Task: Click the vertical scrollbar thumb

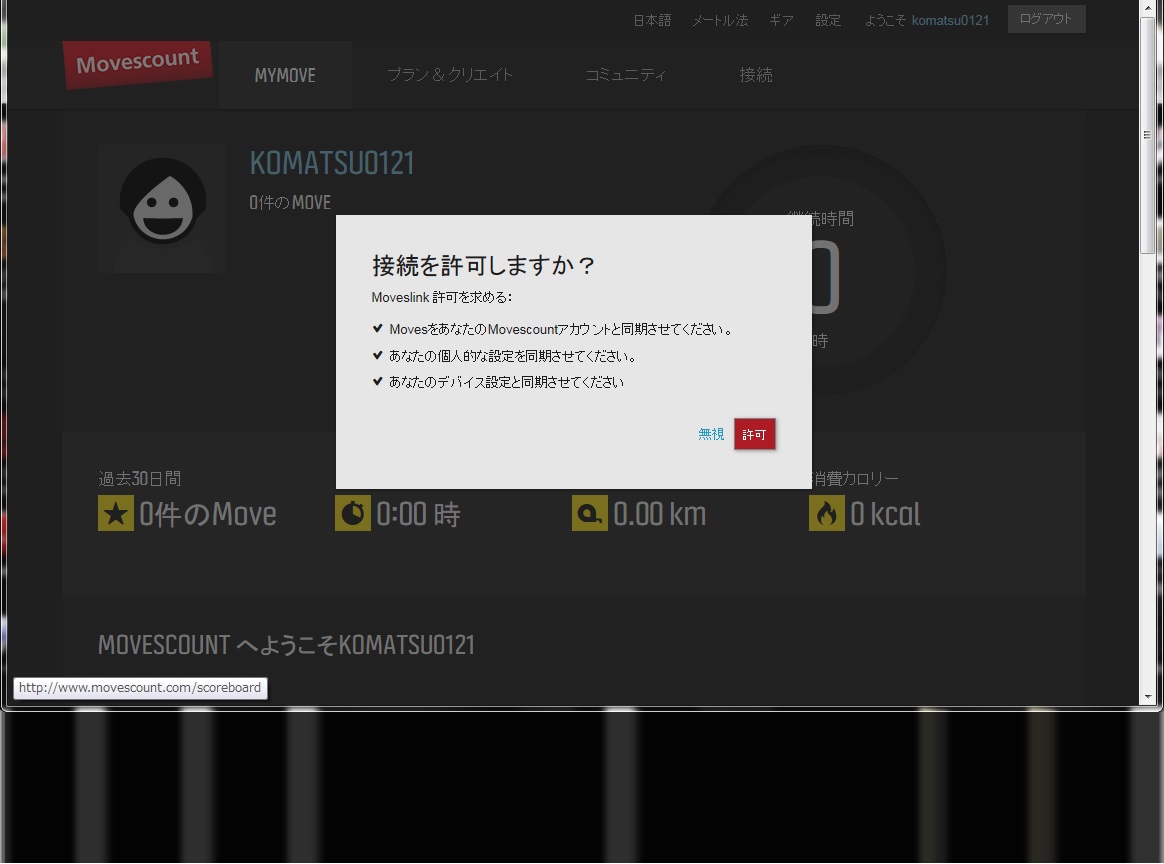Action: click(x=1147, y=134)
